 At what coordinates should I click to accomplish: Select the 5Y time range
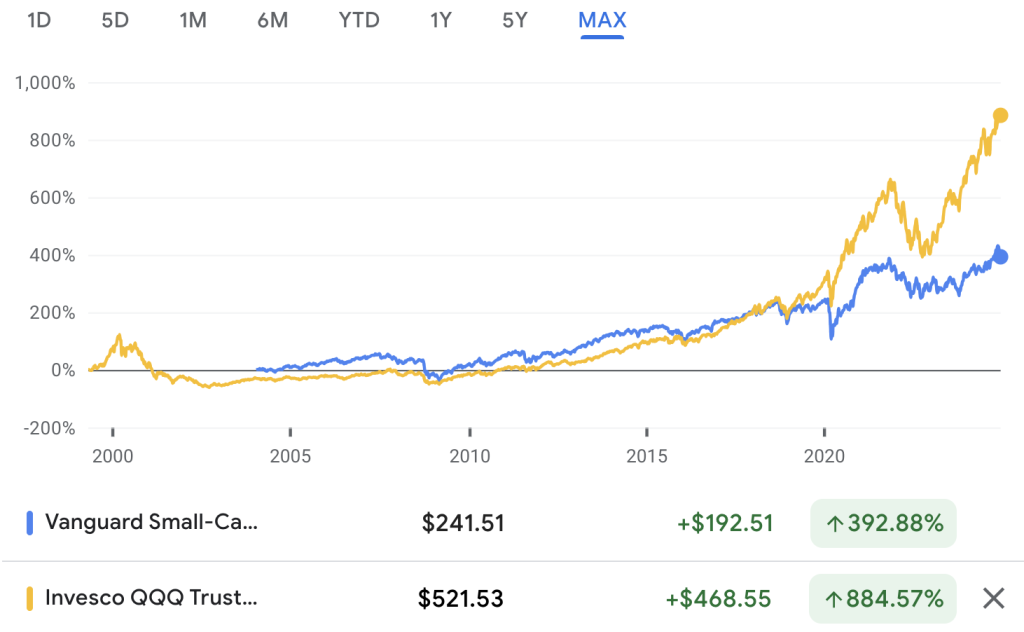pyautogui.click(x=513, y=20)
